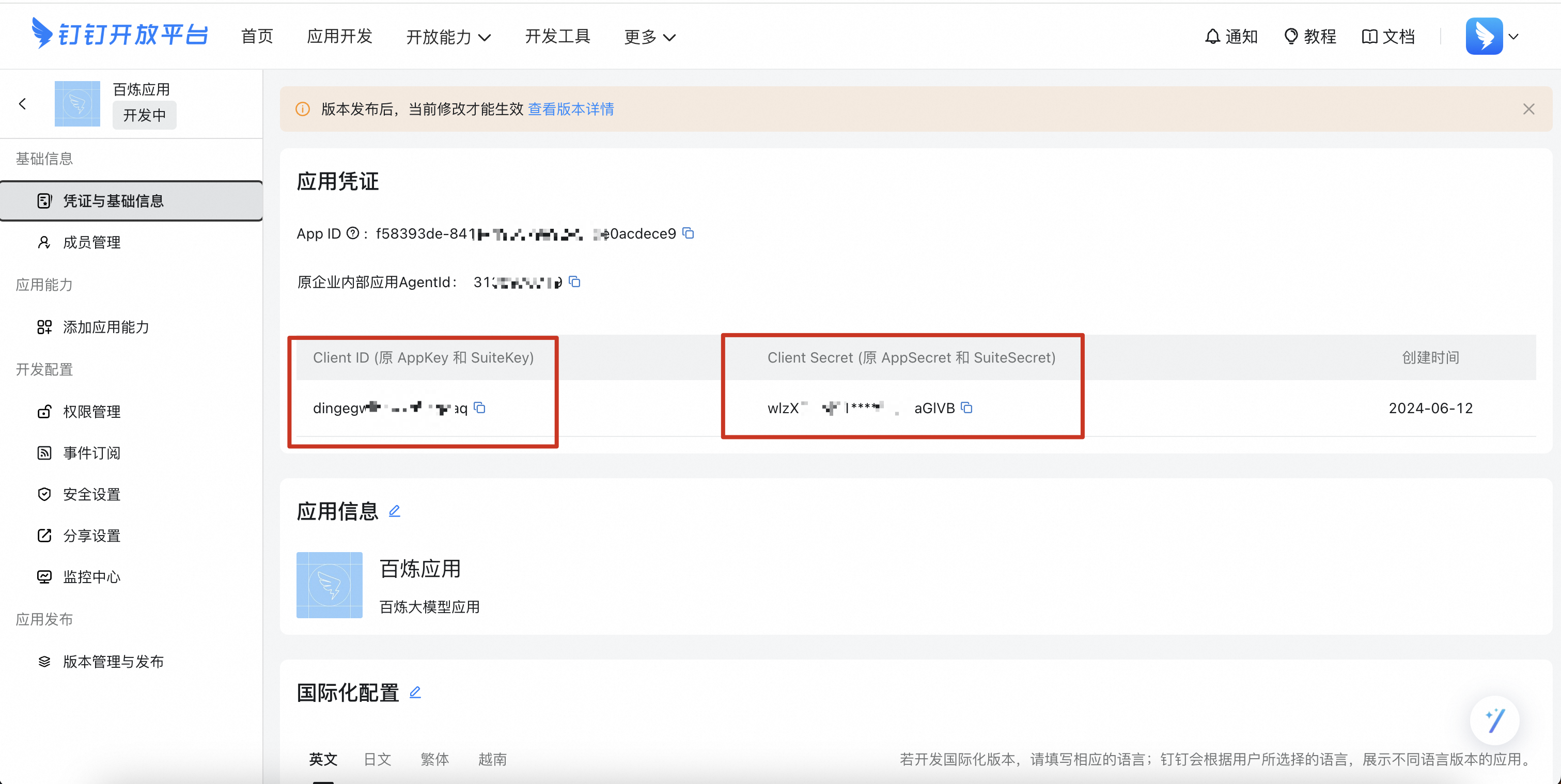Edit the 应用信息 section via pencil icon
Screen dimensions: 1561x784
click(x=395, y=511)
